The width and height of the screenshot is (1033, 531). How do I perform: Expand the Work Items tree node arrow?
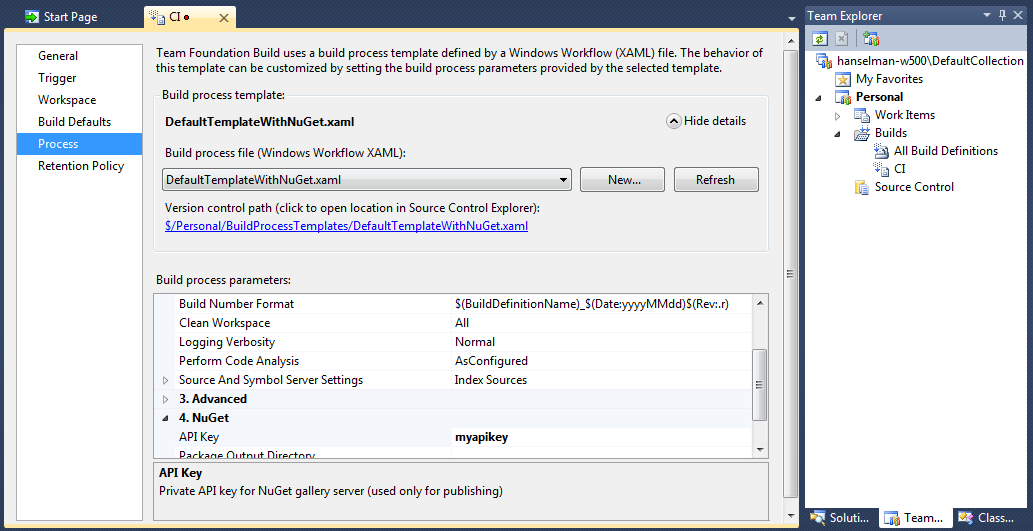(x=838, y=115)
